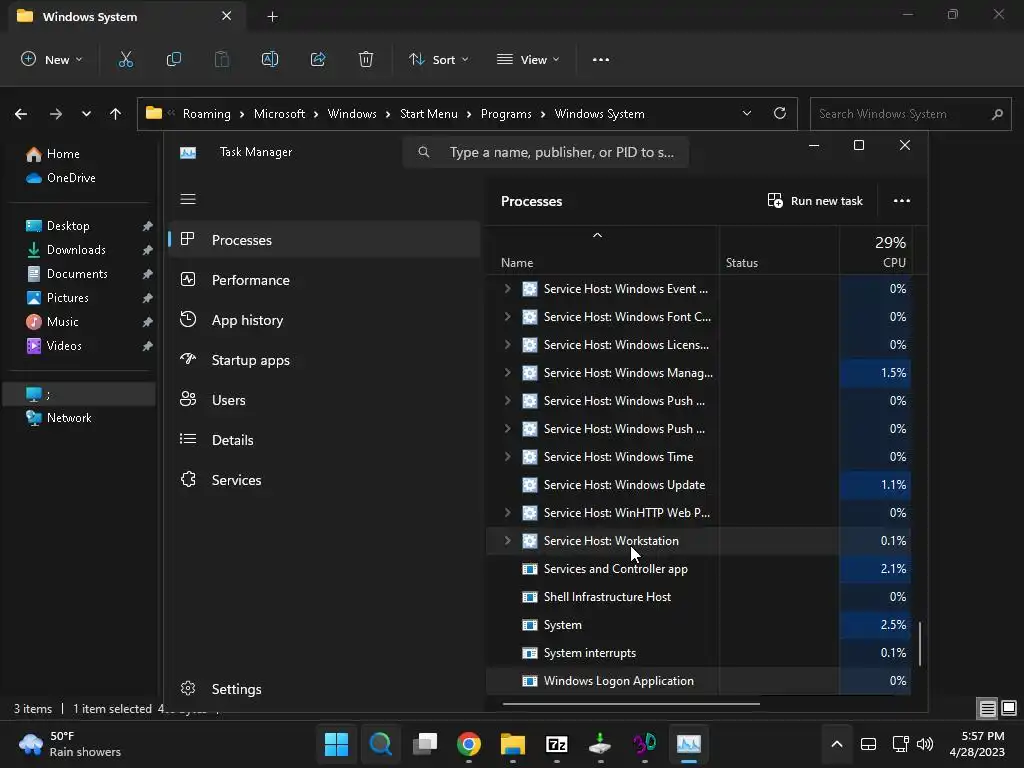Open recent locations dropdown arrow
The height and width of the screenshot is (768, 1024).
(x=86, y=114)
